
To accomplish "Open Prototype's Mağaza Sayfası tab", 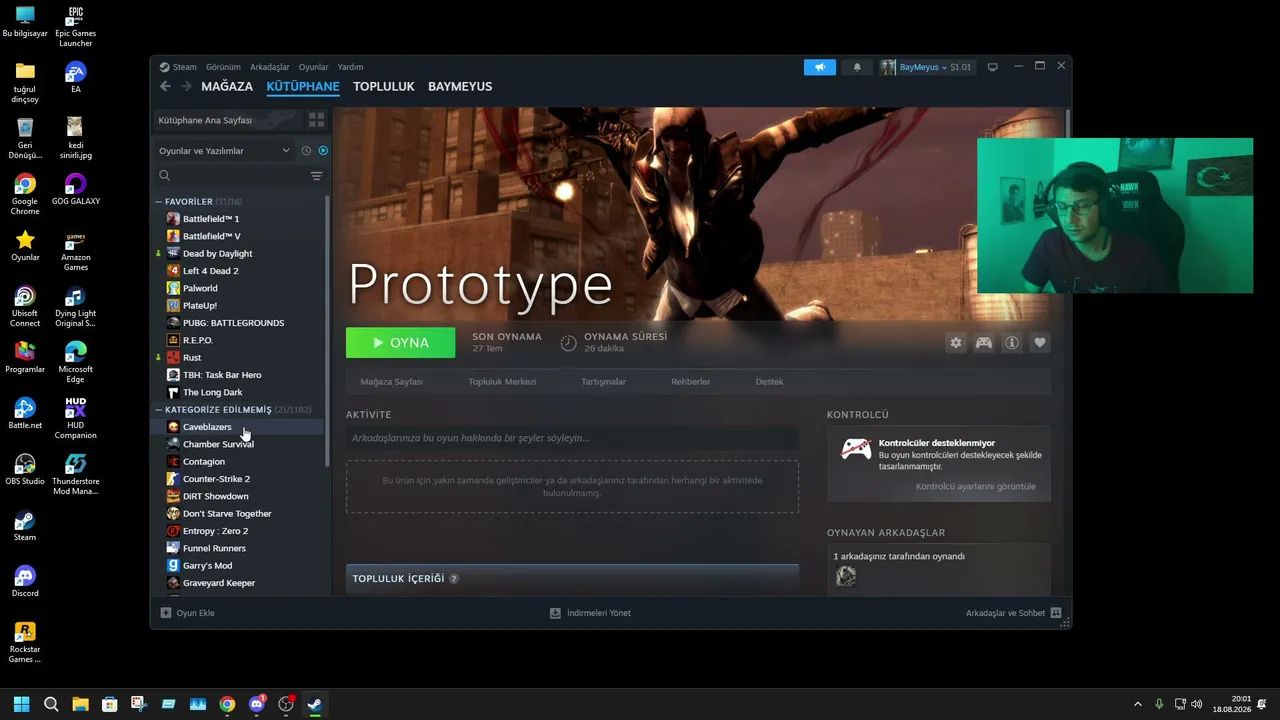I will (392, 382).
